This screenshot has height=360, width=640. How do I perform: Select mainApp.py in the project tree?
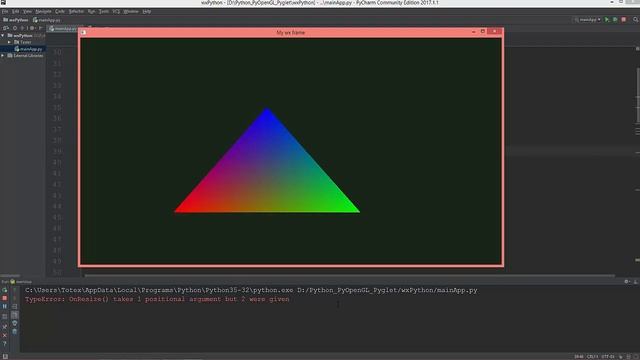pos(28,49)
